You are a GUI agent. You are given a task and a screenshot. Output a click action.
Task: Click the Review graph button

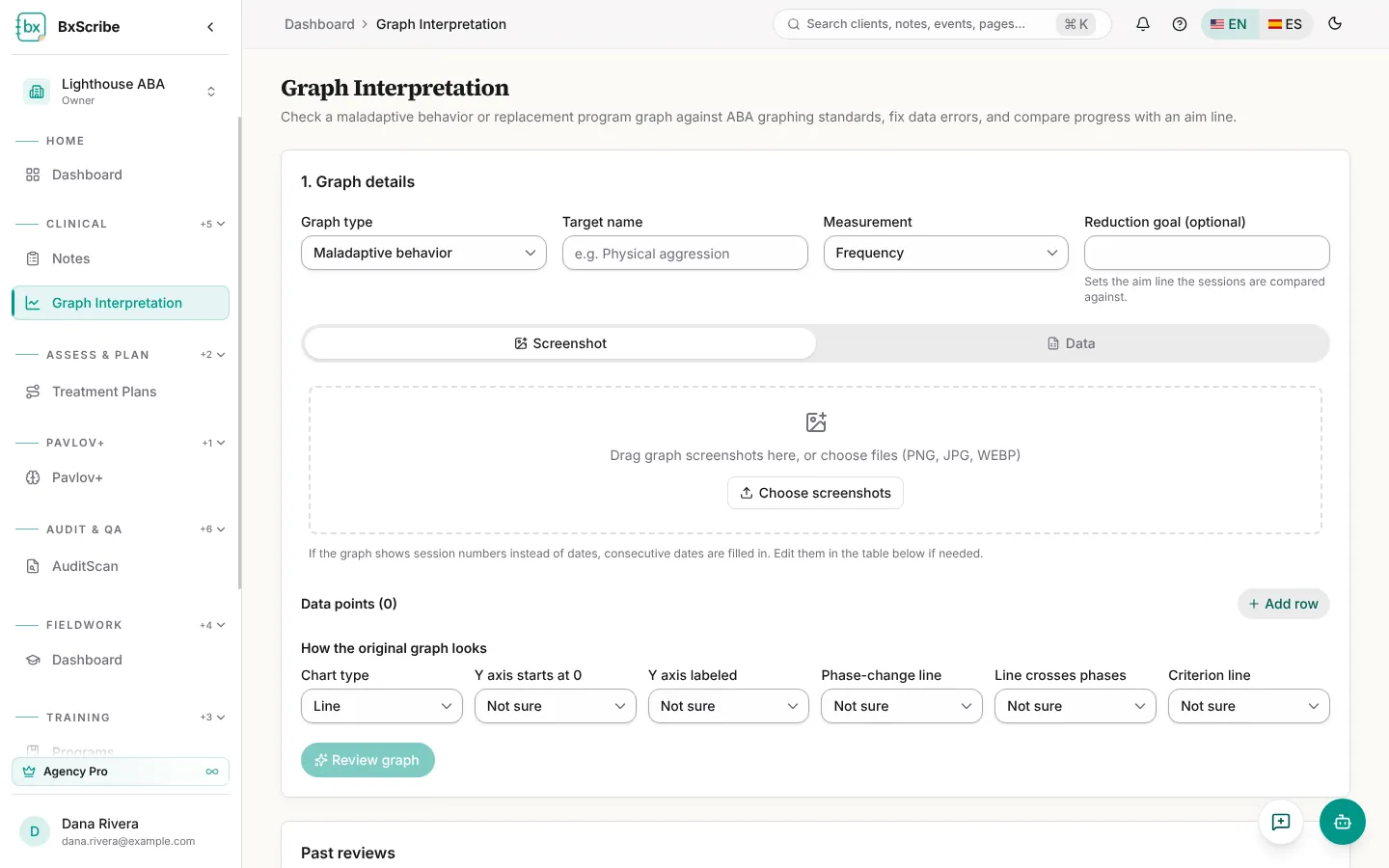click(368, 760)
